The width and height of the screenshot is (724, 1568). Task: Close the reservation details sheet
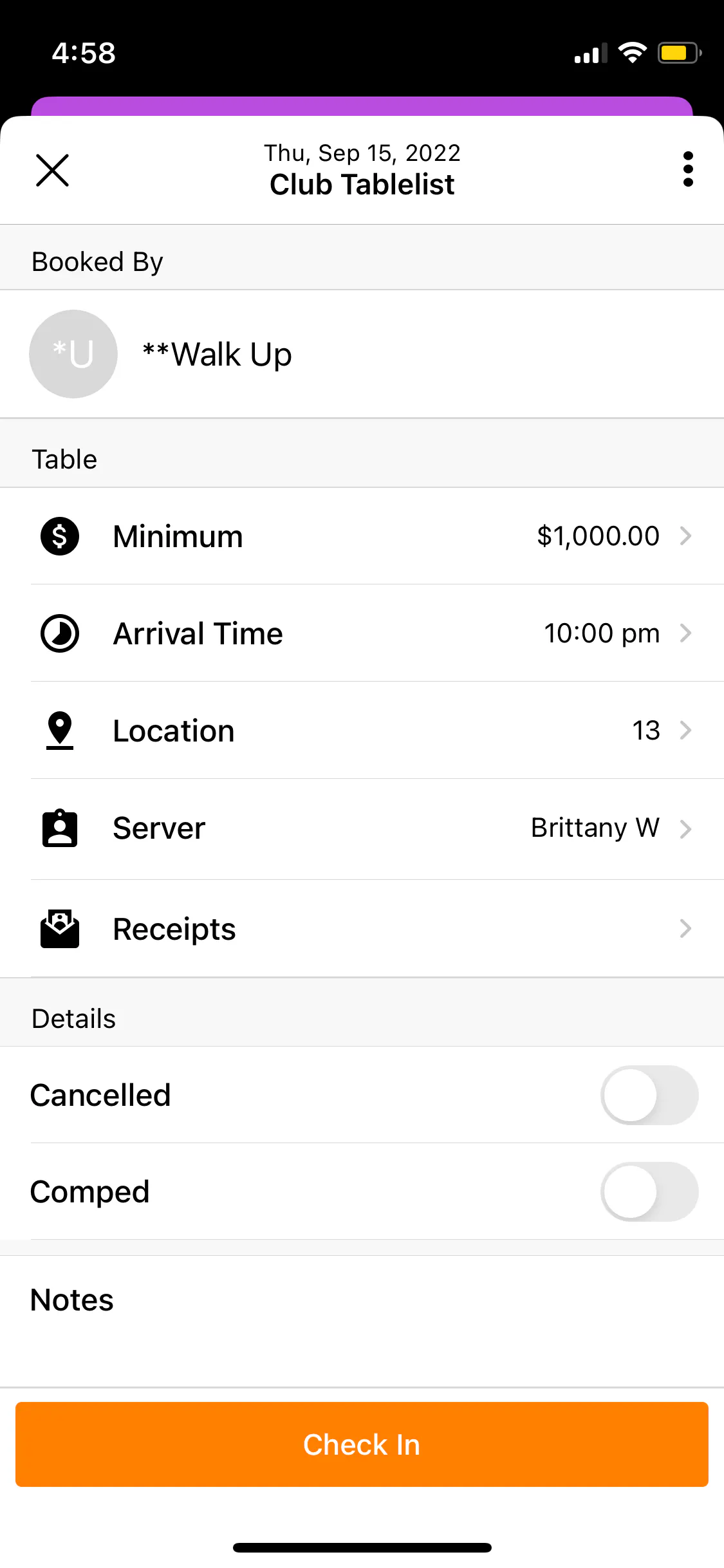coord(52,170)
